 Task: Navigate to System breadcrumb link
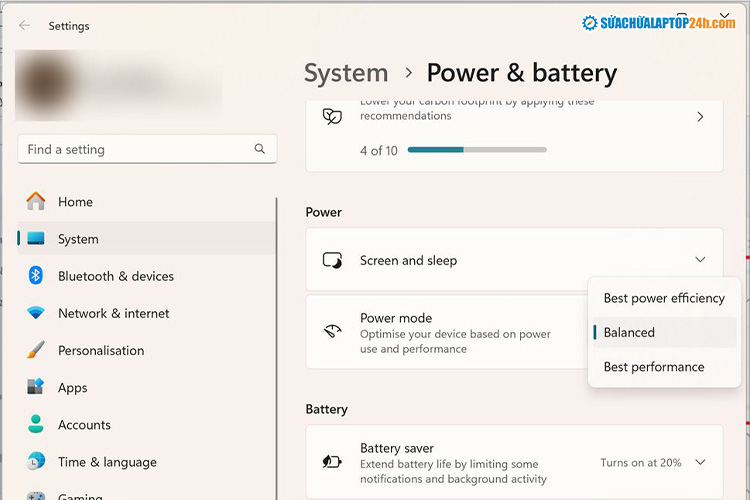tap(346, 73)
